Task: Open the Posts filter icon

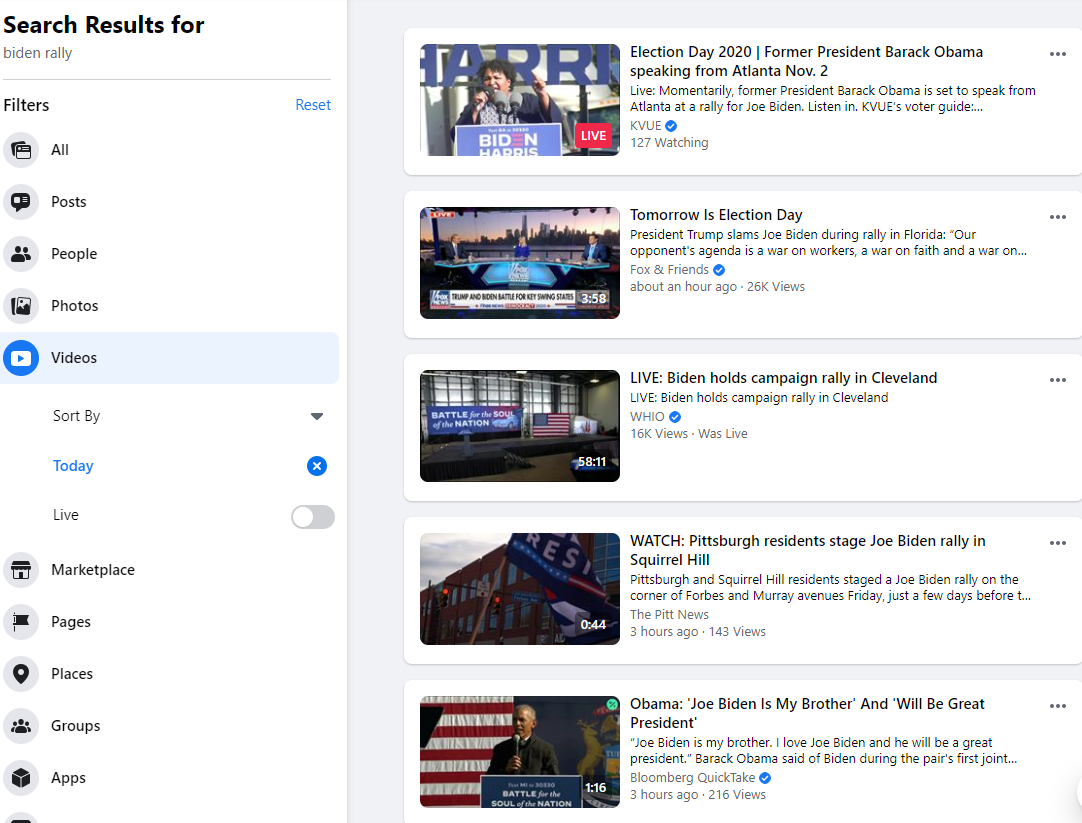Action: [x=20, y=202]
